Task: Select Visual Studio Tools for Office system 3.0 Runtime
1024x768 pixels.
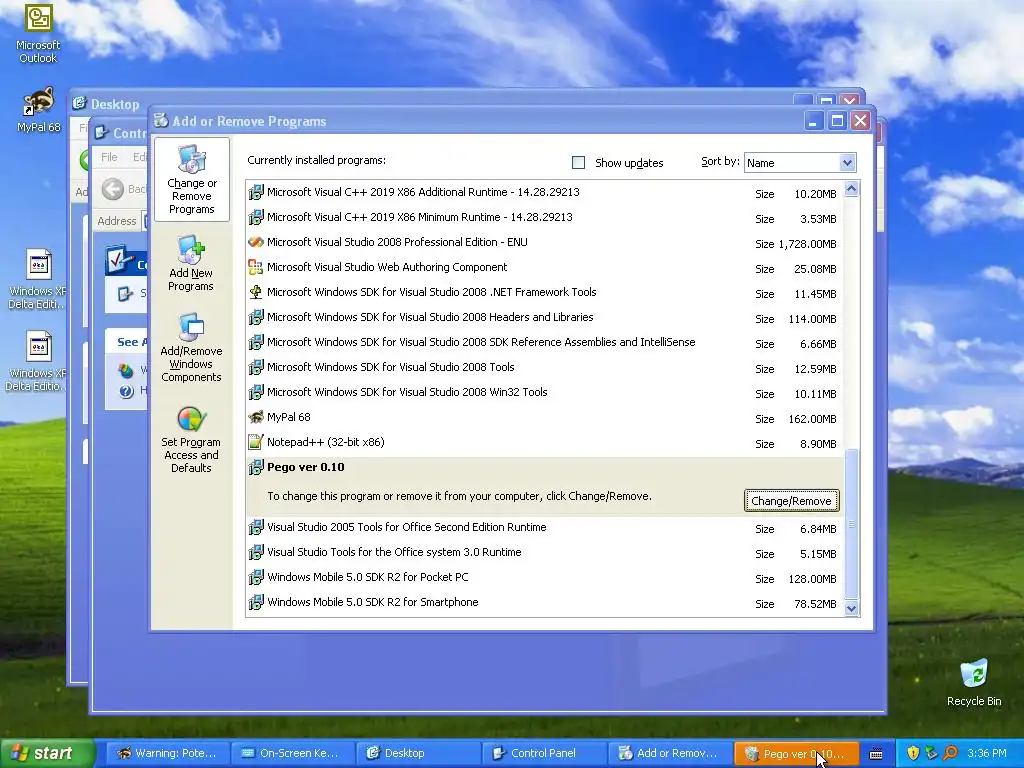Action: pos(545,552)
